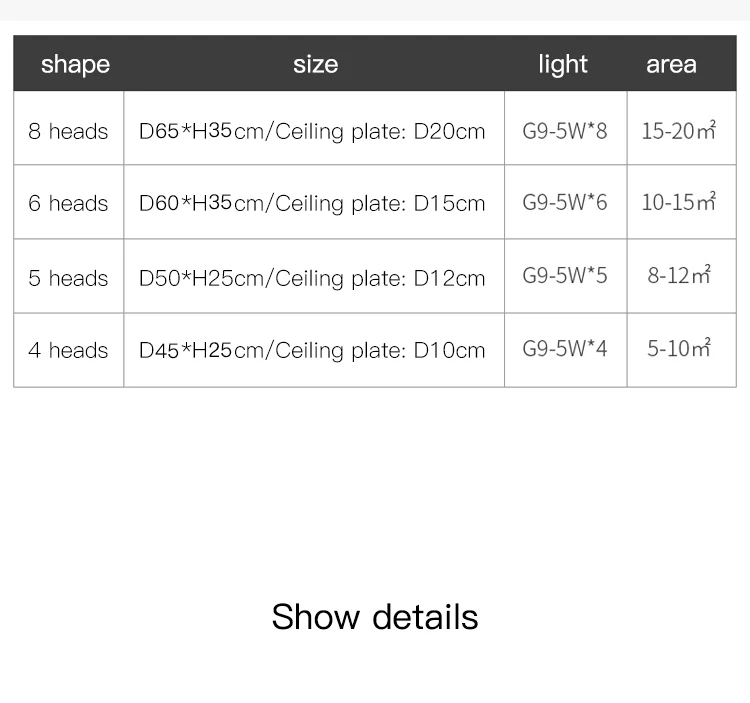Viewport: 750px width, 703px height.
Task: Select the '5 heads' shape cell
Action: 68,278
